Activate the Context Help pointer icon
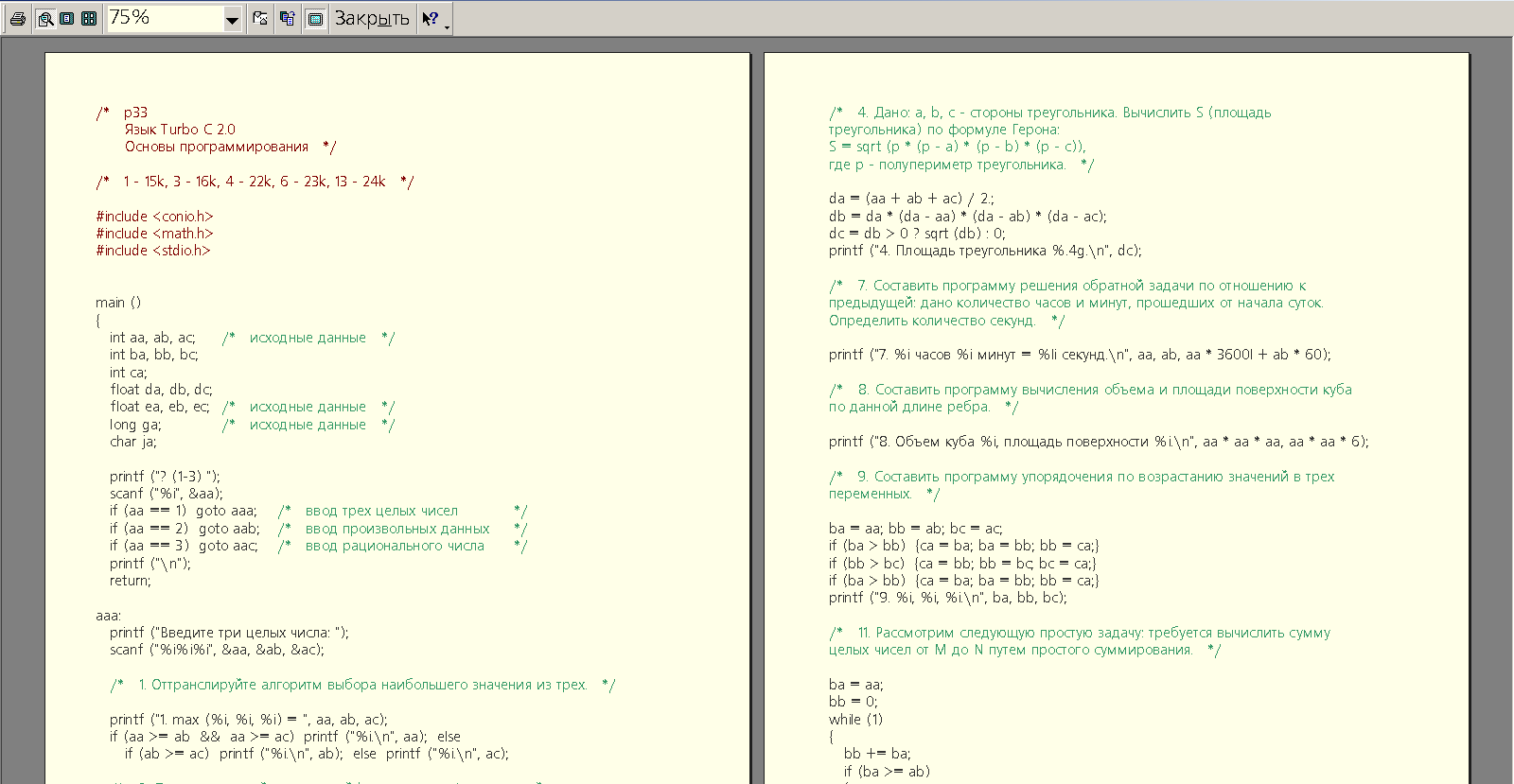This screenshot has height=784, width=1514. pyautogui.click(x=431, y=18)
